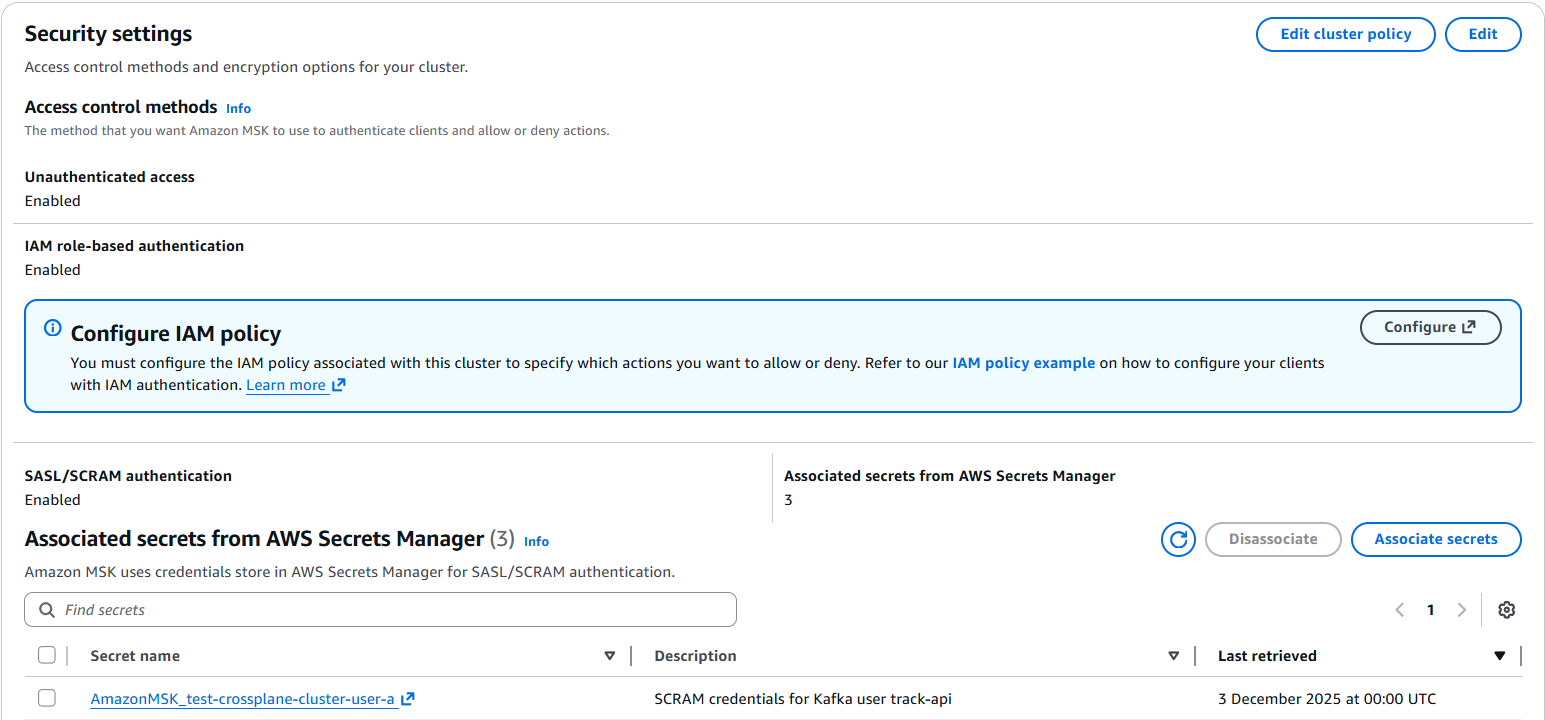The height and width of the screenshot is (720, 1545).
Task: Click external link icon next to secret name
Action: [x=408, y=700]
